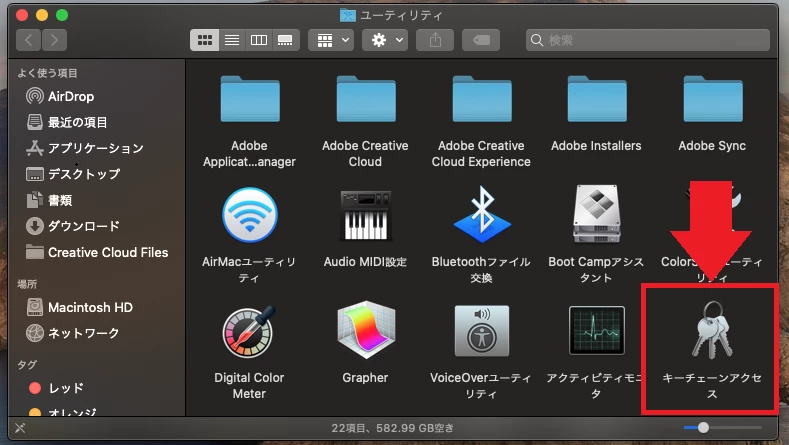The width and height of the screenshot is (789, 445).
Task: Go forward with the right arrow
Action: click(x=54, y=40)
